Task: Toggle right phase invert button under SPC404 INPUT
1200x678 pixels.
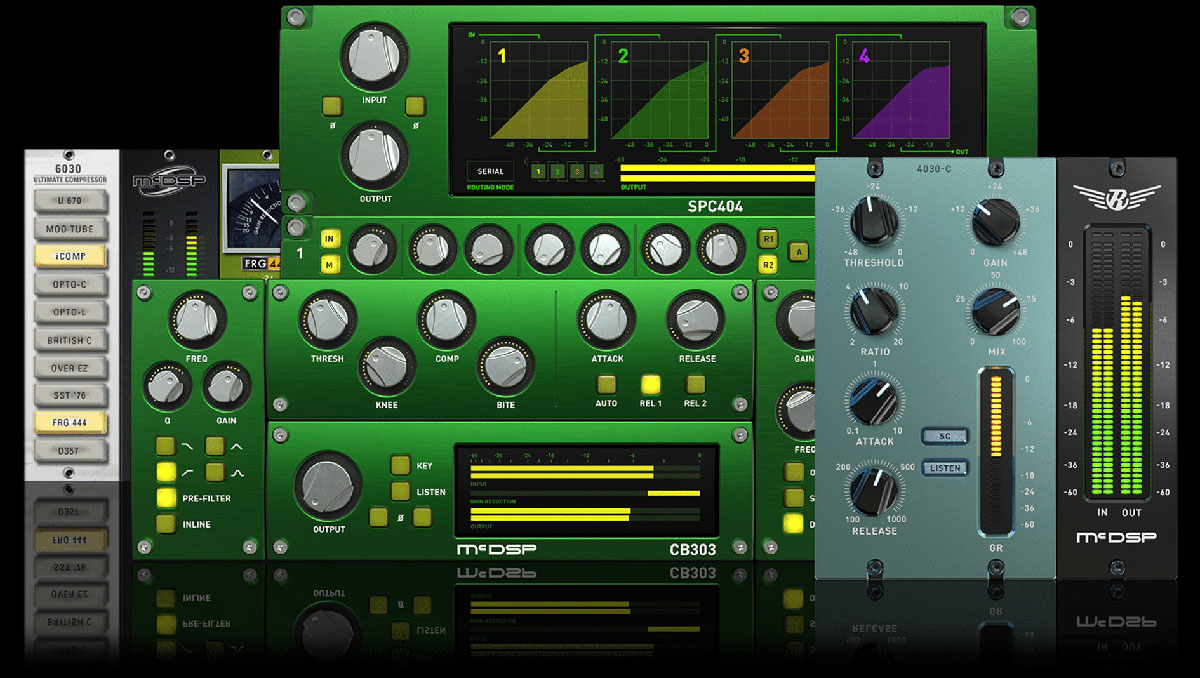Action: coord(414,106)
